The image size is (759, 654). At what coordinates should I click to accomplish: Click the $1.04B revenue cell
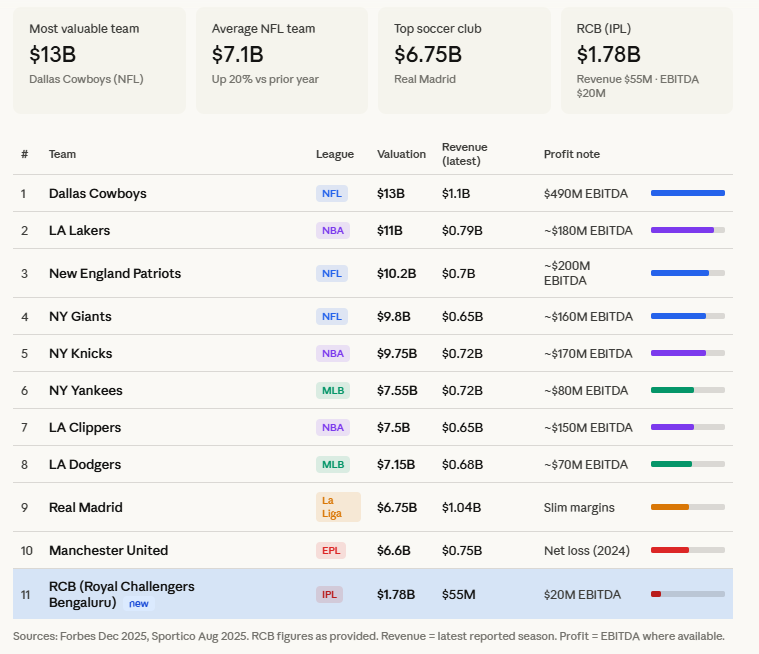461,507
